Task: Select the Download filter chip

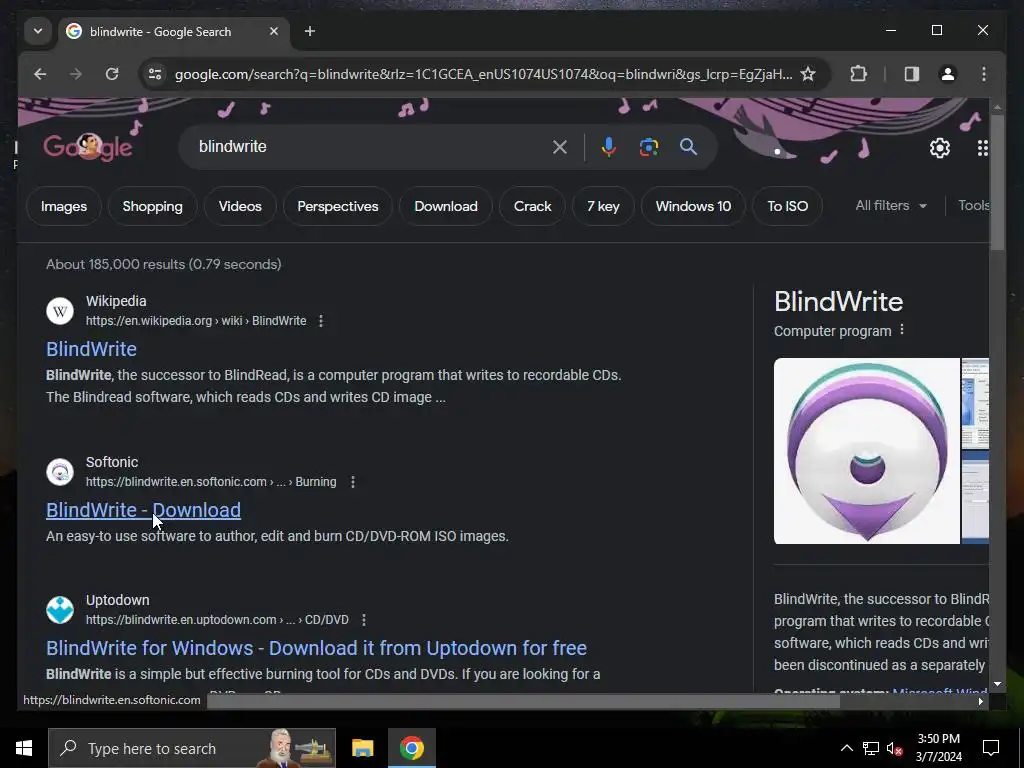Action: point(446,206)
